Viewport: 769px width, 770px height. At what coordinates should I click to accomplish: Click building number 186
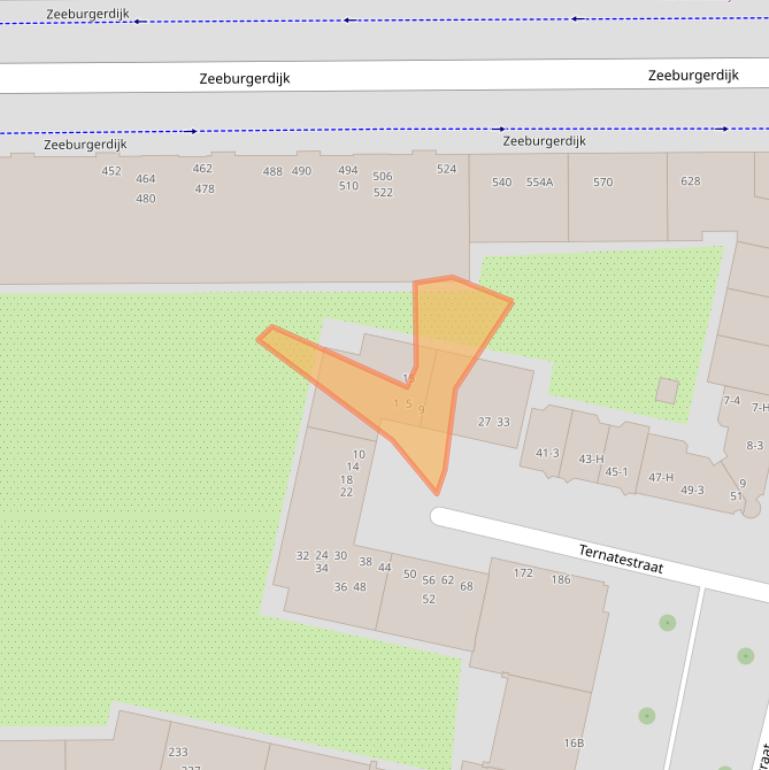pyautogui.click(x=560, y=580)
